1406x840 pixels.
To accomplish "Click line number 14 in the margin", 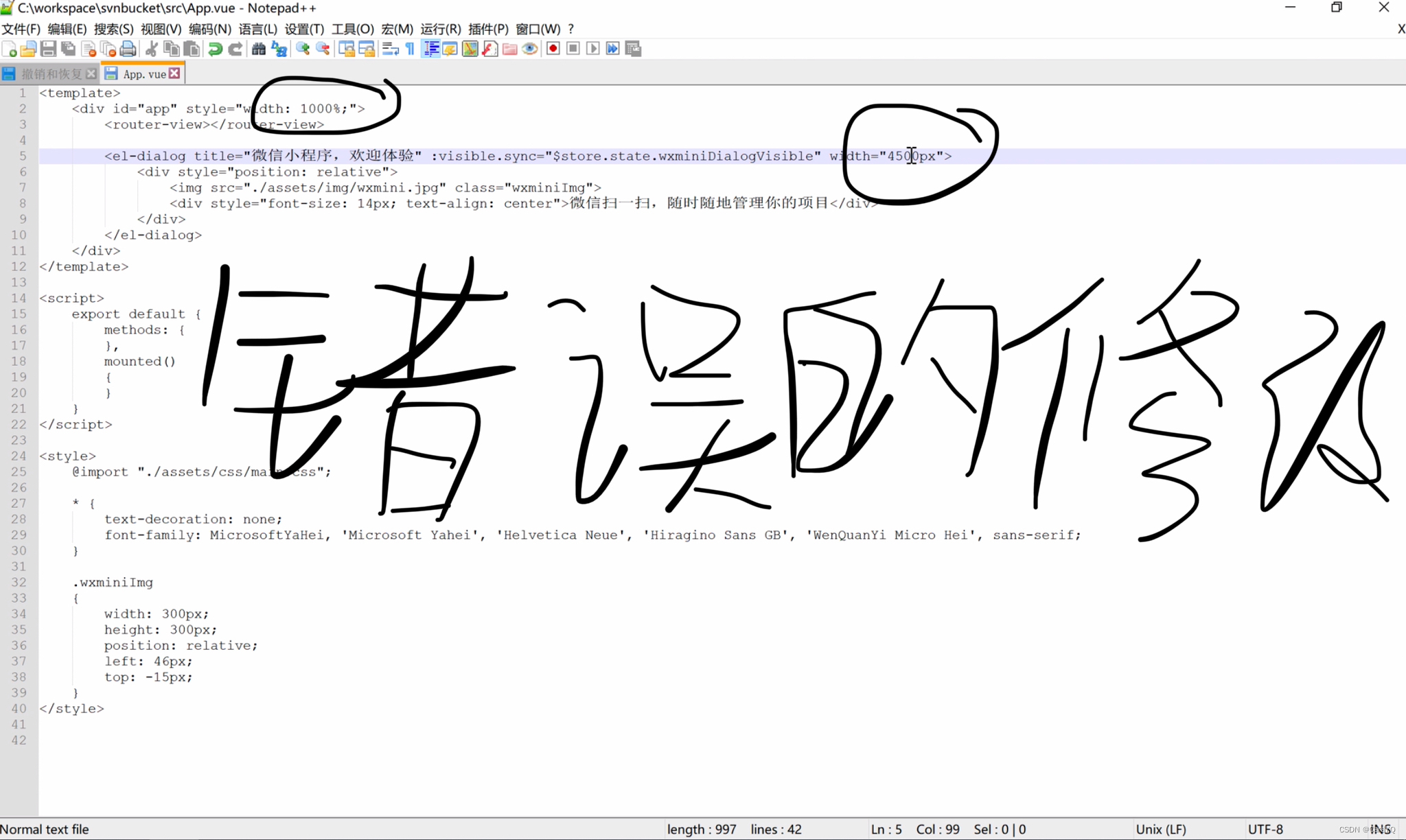I will pos(19,298).
